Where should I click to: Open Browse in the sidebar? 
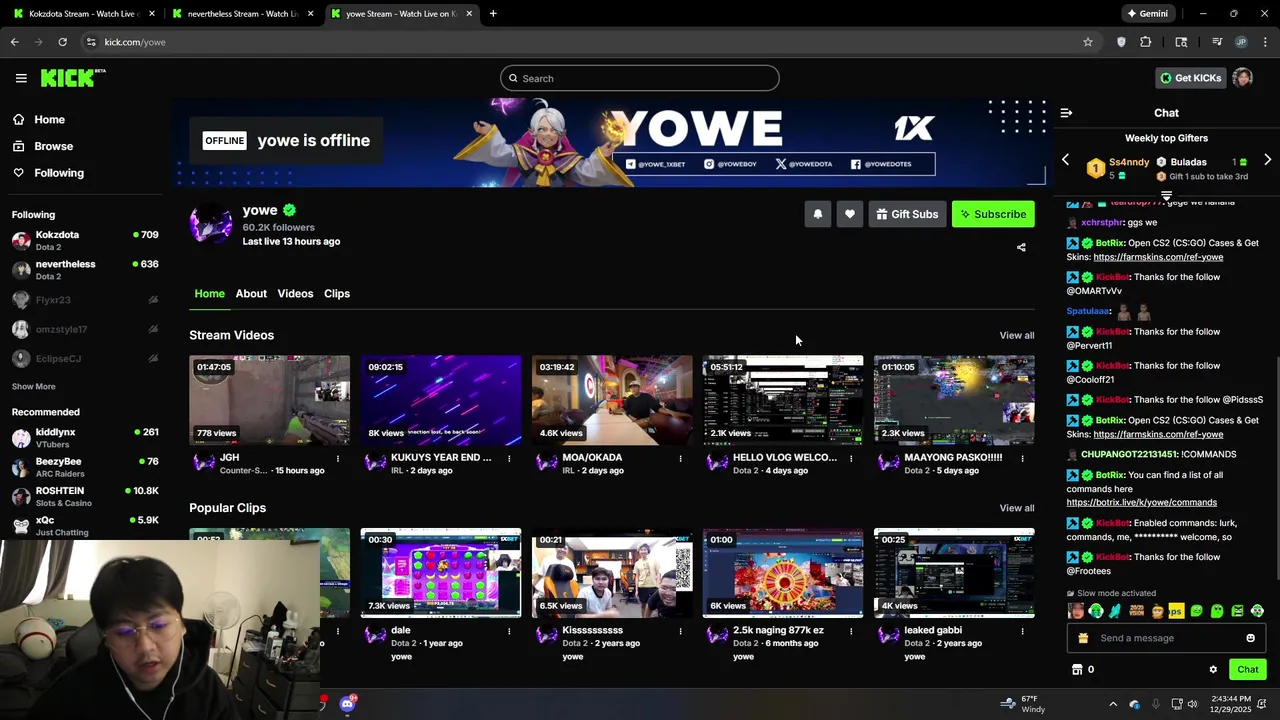point(42,146)
